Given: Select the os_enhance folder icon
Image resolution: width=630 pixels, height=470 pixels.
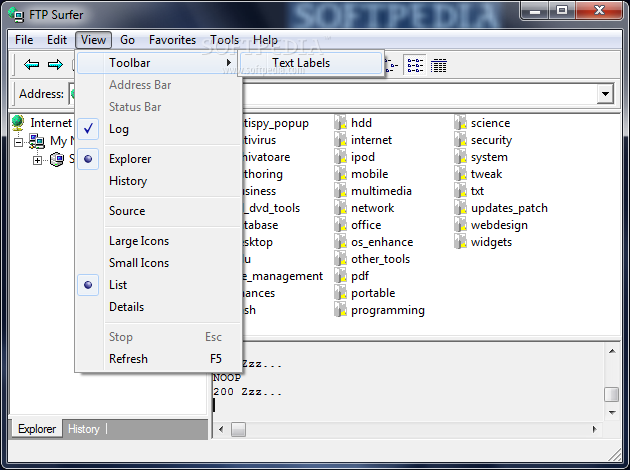Looking at the screenshot, I should pyautogui.click(x=340, y=242).
